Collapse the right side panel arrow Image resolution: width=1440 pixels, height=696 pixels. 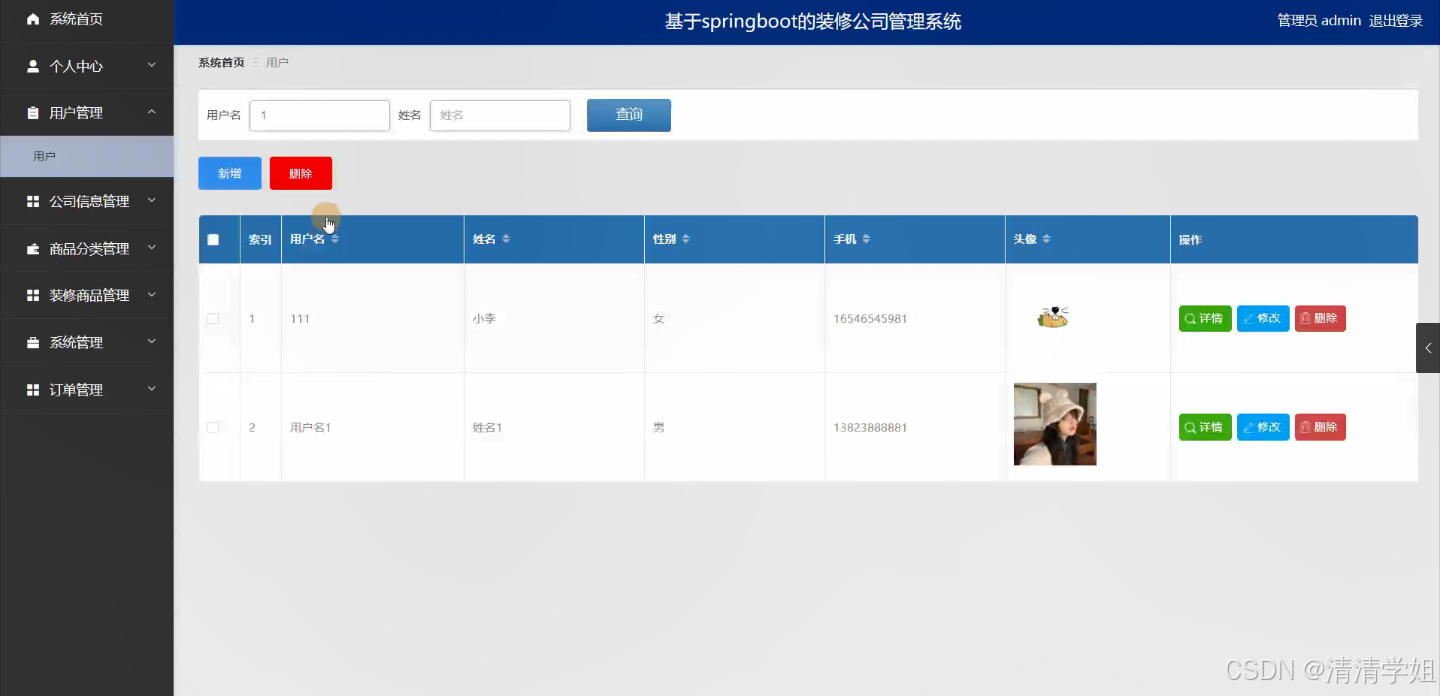[x=1428, y=348]
